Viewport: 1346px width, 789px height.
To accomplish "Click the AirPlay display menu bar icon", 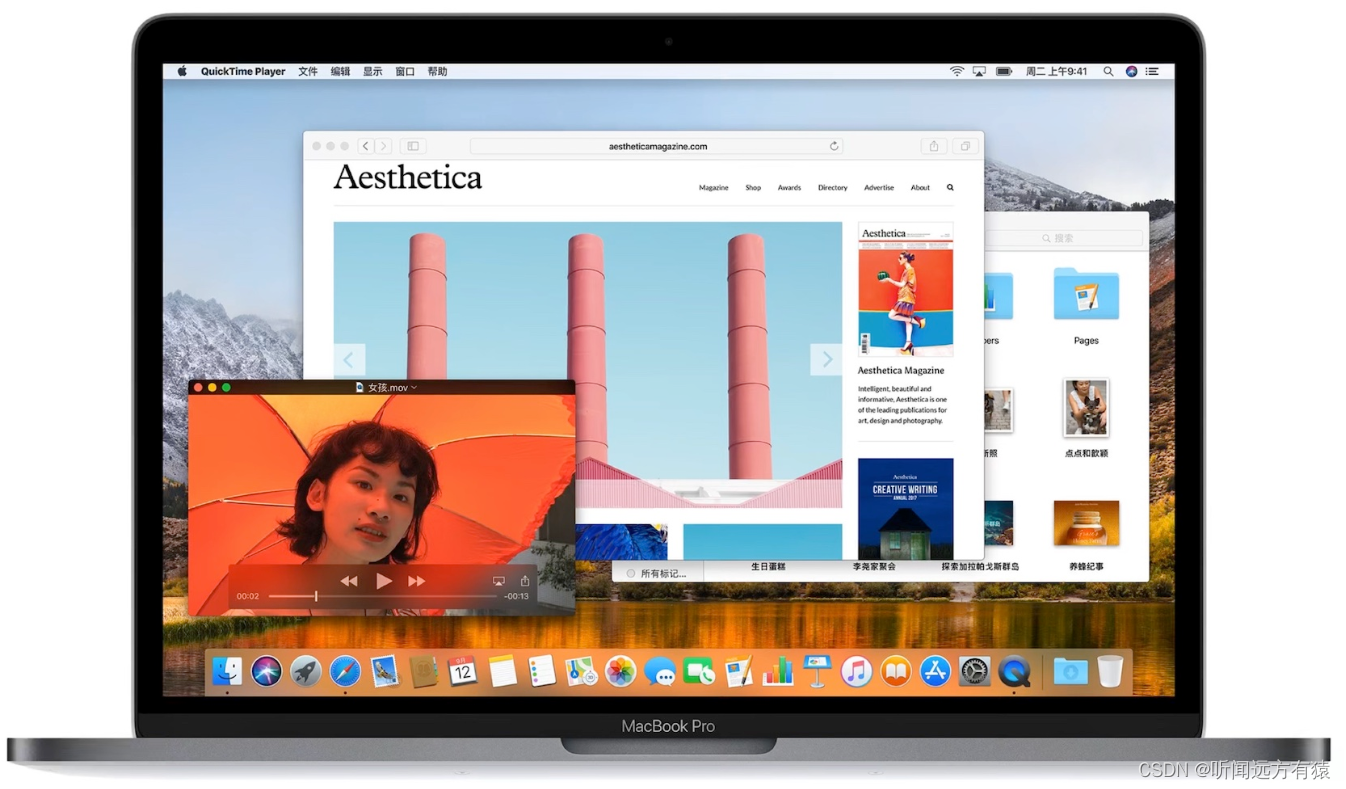I will 979,72.
